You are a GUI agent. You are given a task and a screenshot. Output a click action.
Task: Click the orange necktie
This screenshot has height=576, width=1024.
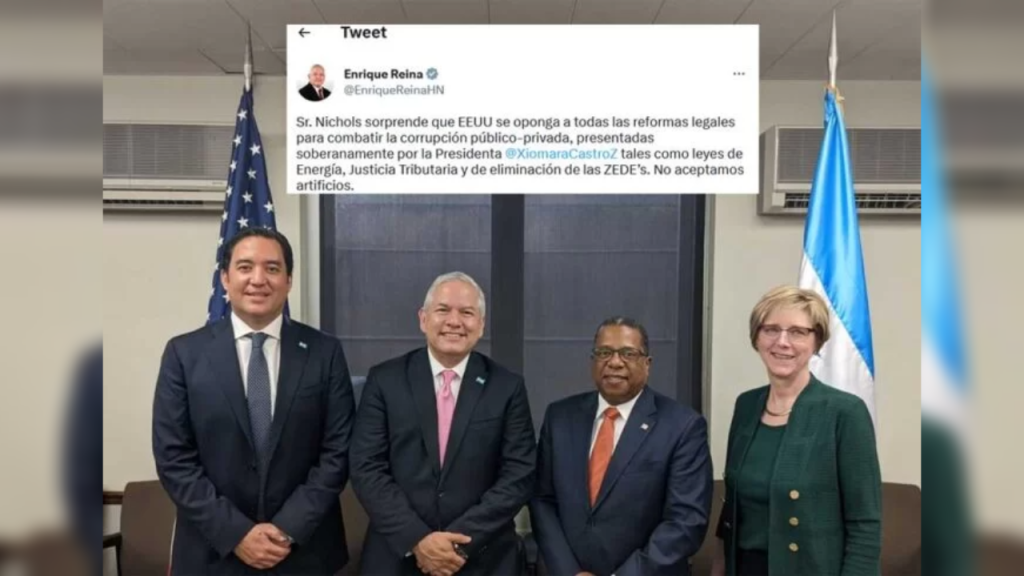click(602, 456)
